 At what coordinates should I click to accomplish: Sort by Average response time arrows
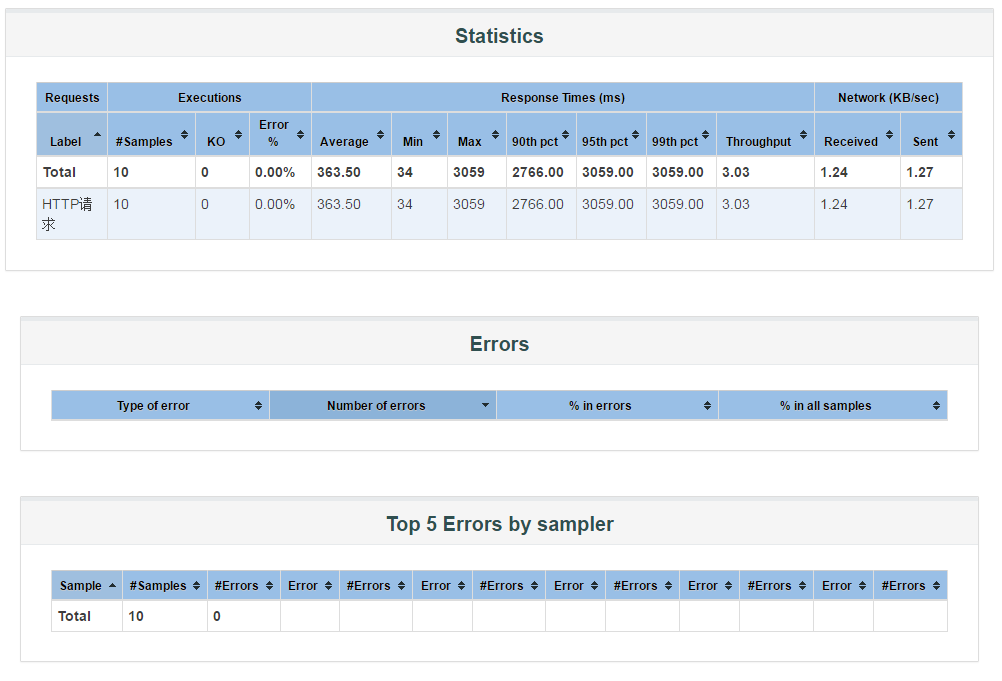click(380, 134)
